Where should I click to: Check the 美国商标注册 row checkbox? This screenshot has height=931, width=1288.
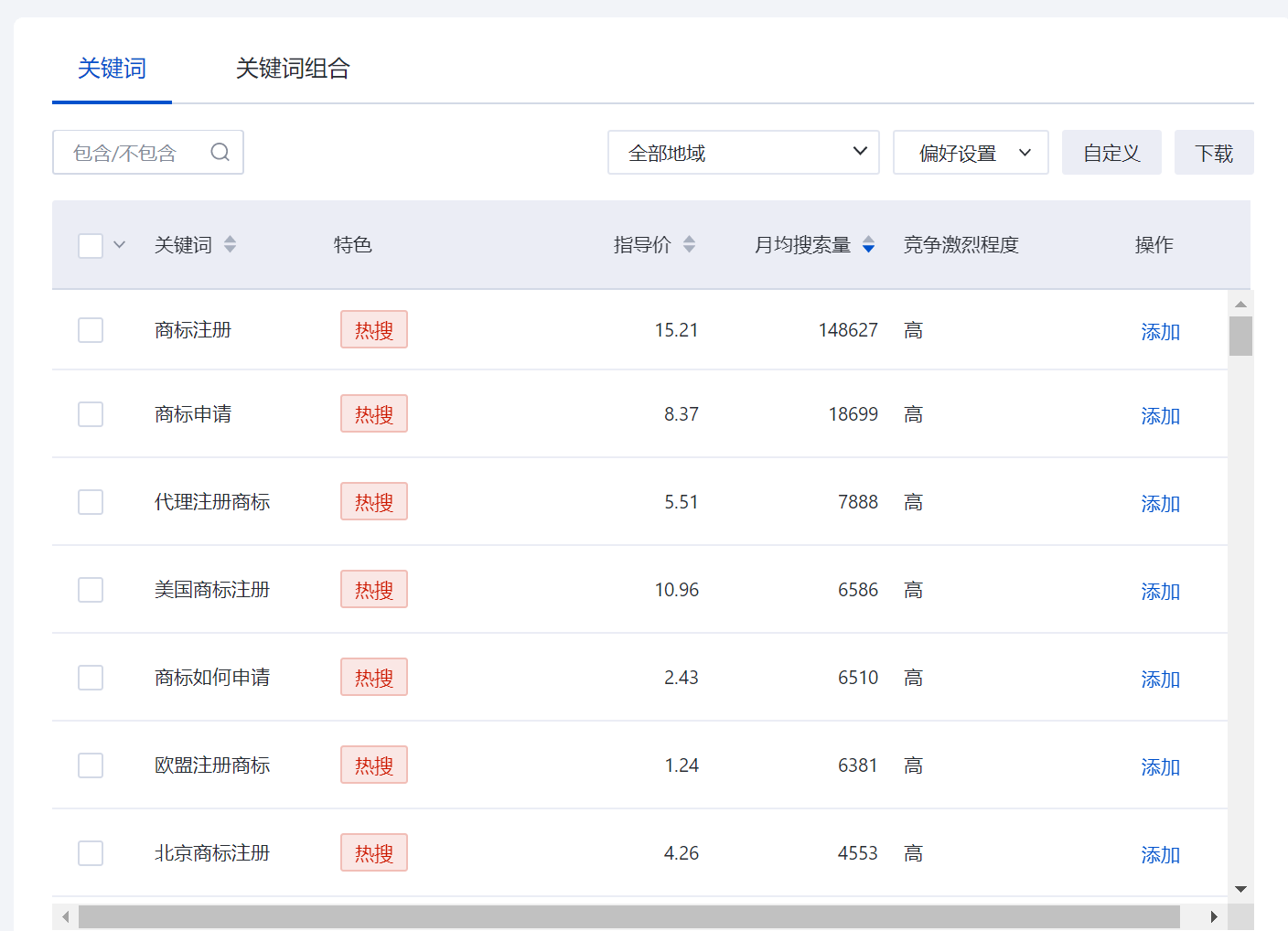pos(91,590)
